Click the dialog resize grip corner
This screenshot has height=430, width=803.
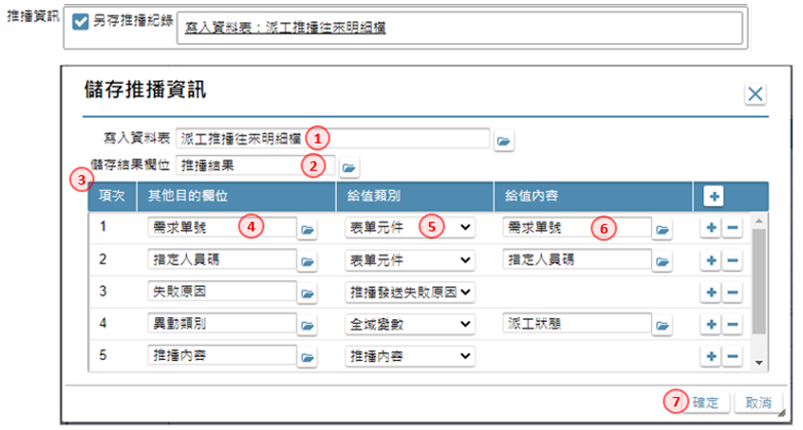click(781, 413)
